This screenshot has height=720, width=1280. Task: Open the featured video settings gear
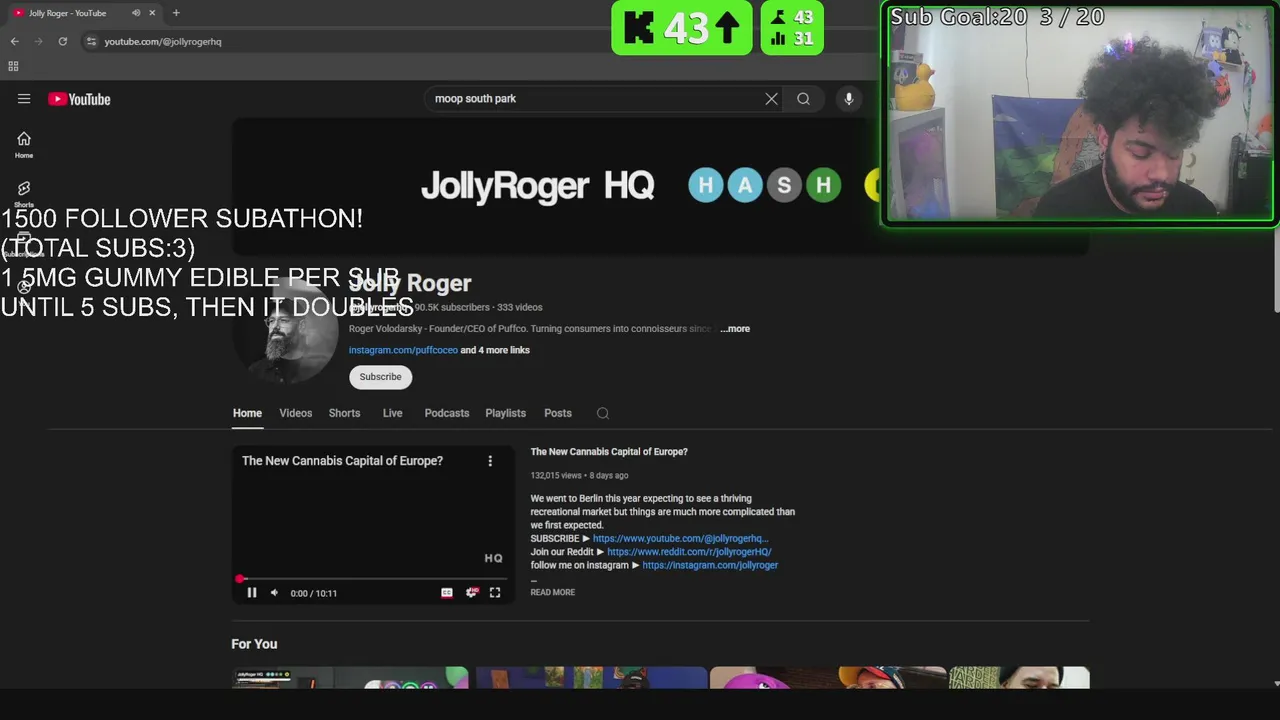point(472,593)
